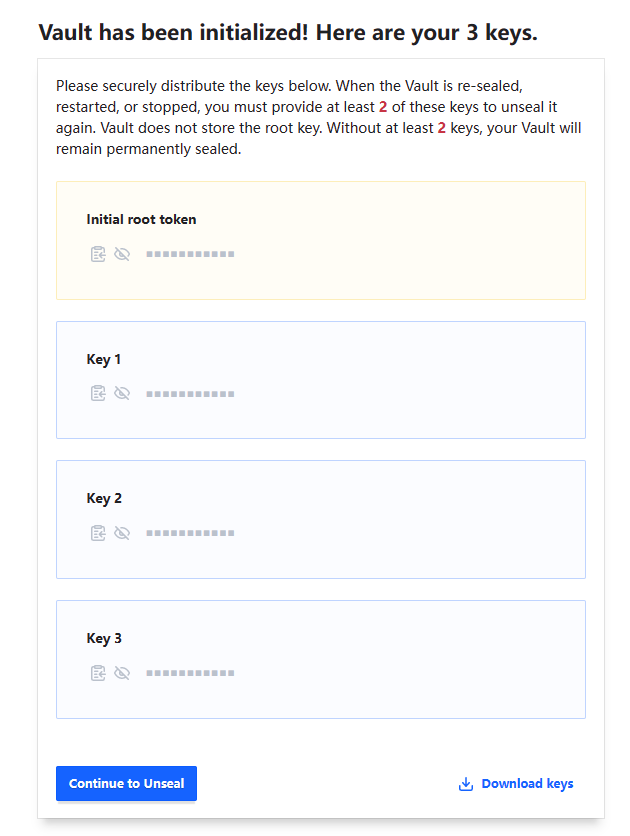Screen dimensions: 630x836
Task: Reveal the hidden initial root token
Action: tap(122, 254)
